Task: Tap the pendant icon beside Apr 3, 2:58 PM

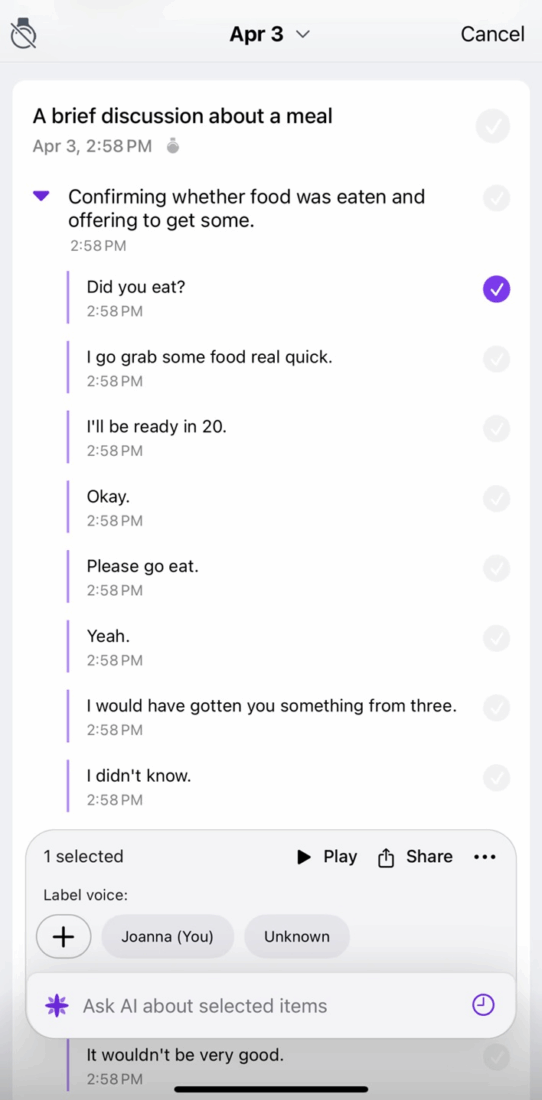Action: (172, 146)
